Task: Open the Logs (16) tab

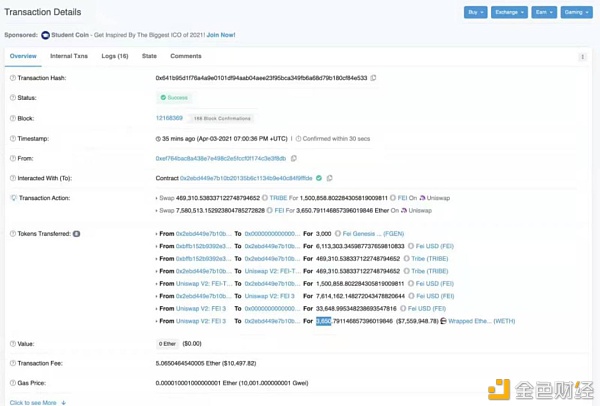Action: 115,56
